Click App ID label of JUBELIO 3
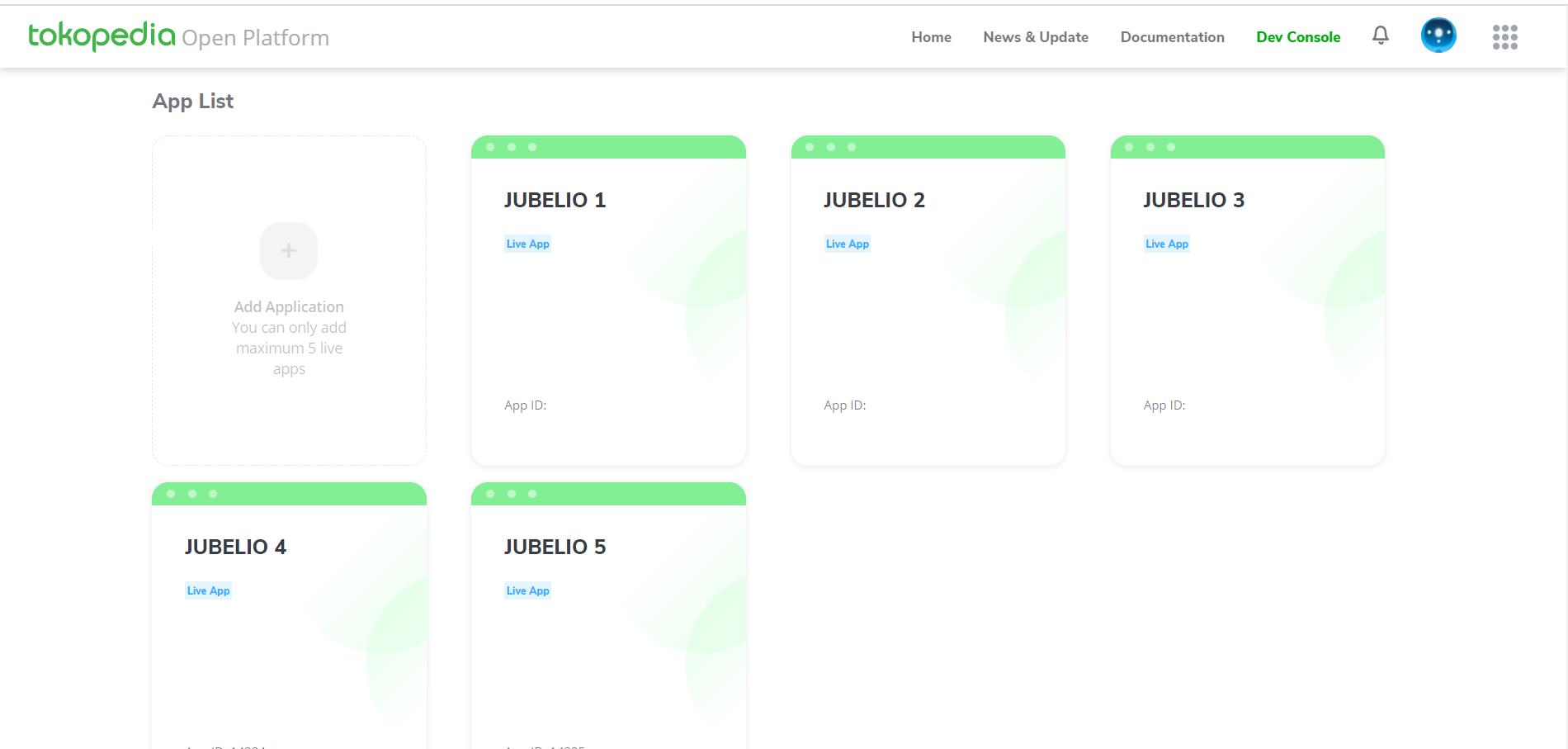1568x749 pixels. coord(1164,405)
